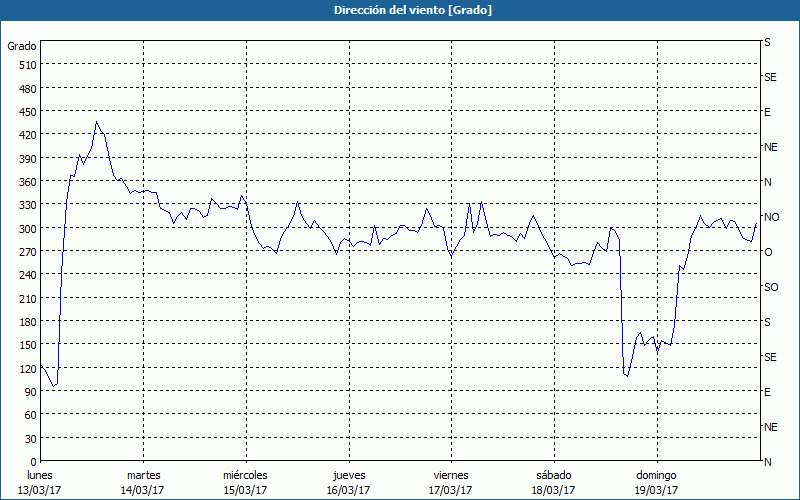800x500 pixels.
Task: Click the 510 value on the left axis
Action: point(25,65)
